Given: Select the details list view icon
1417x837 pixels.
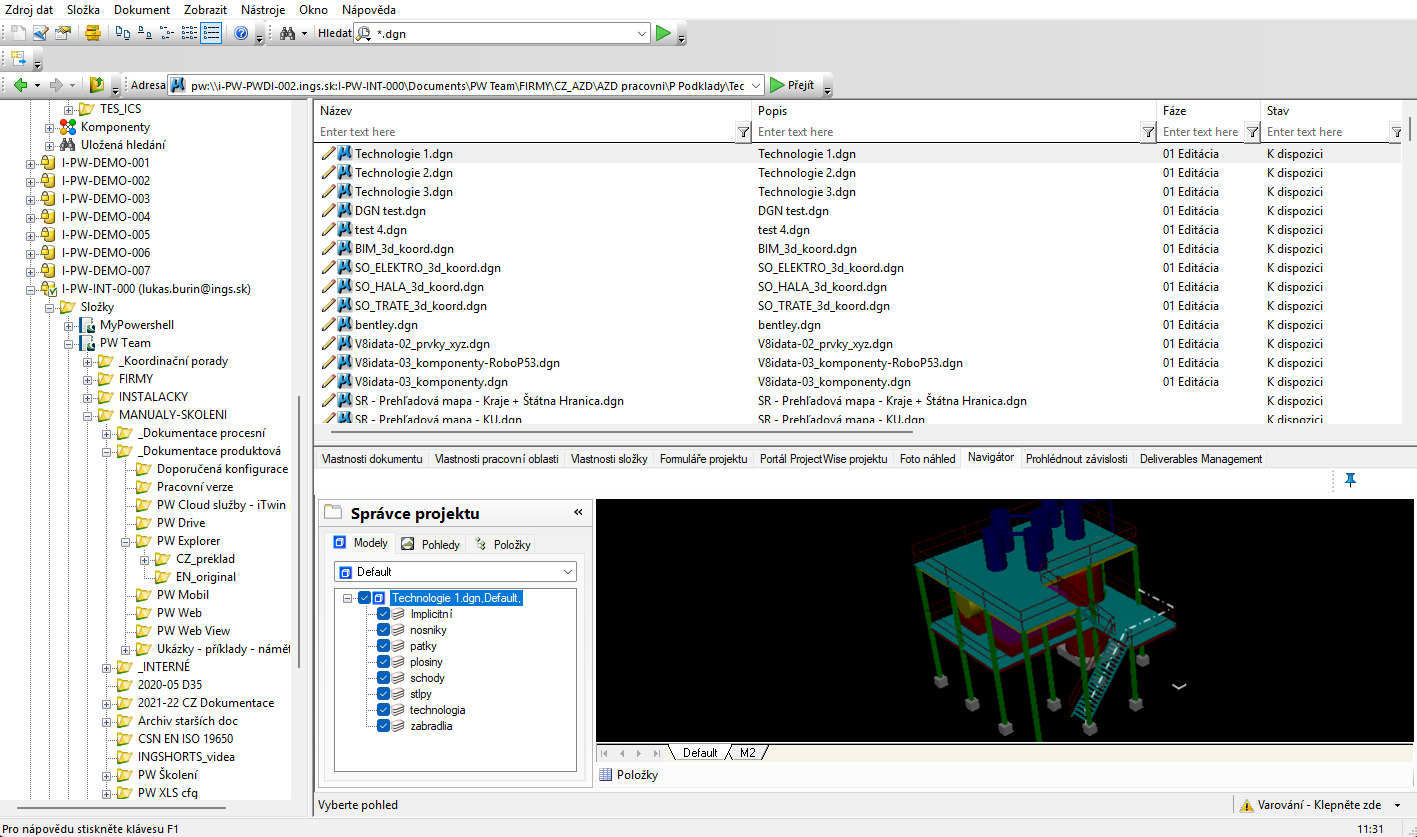Looking at the screenshot, I should tap(211, 33).
